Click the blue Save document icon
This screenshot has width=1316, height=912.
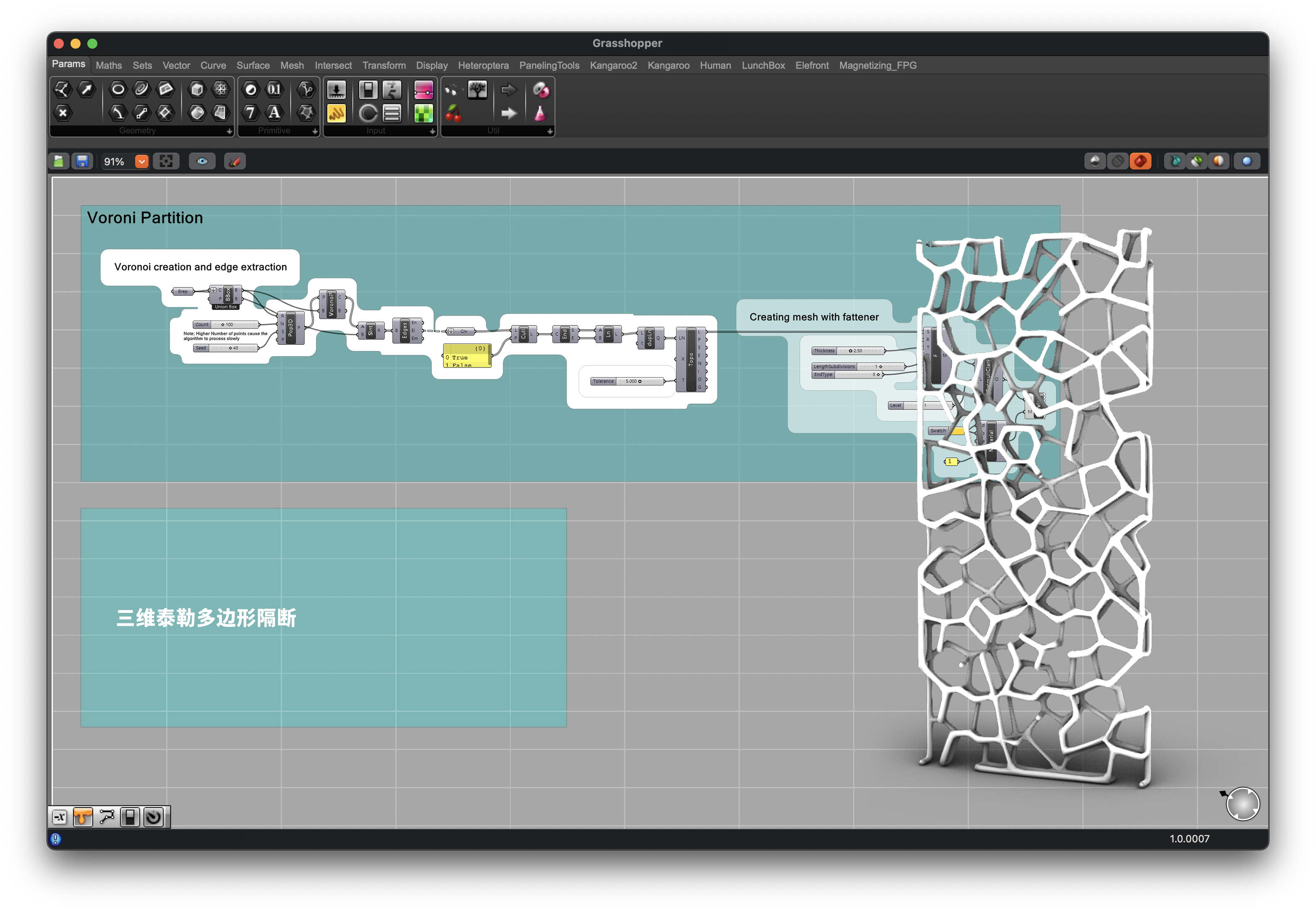click(x=82, y=162)
